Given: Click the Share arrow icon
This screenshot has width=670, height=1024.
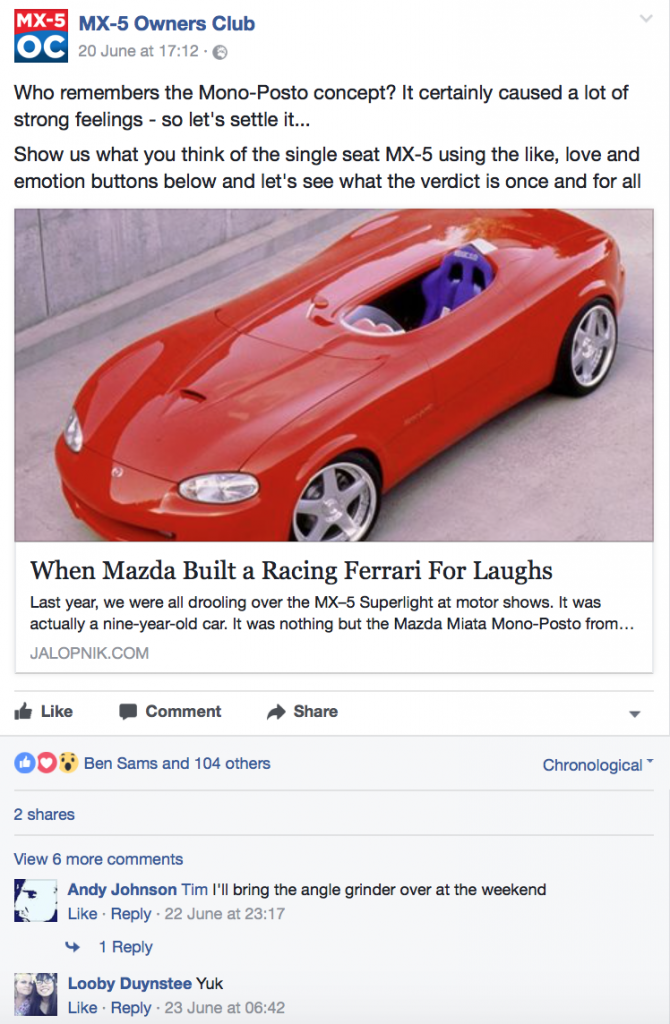Looking at the screenshot, I should click(x=276, y=712).
